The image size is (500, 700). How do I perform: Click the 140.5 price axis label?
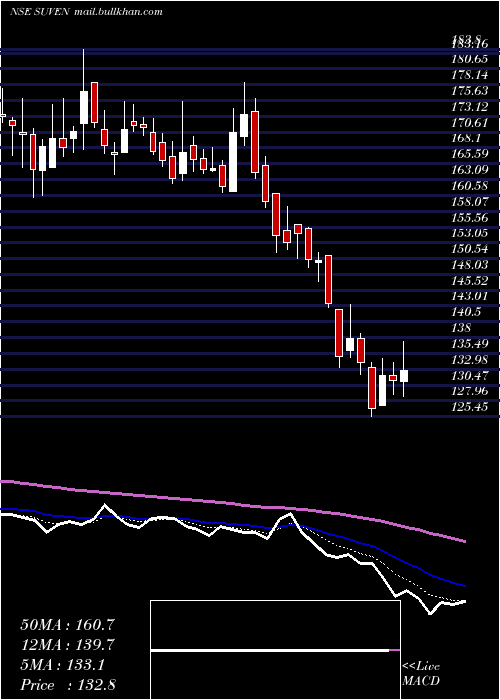(x=467, y=312)
